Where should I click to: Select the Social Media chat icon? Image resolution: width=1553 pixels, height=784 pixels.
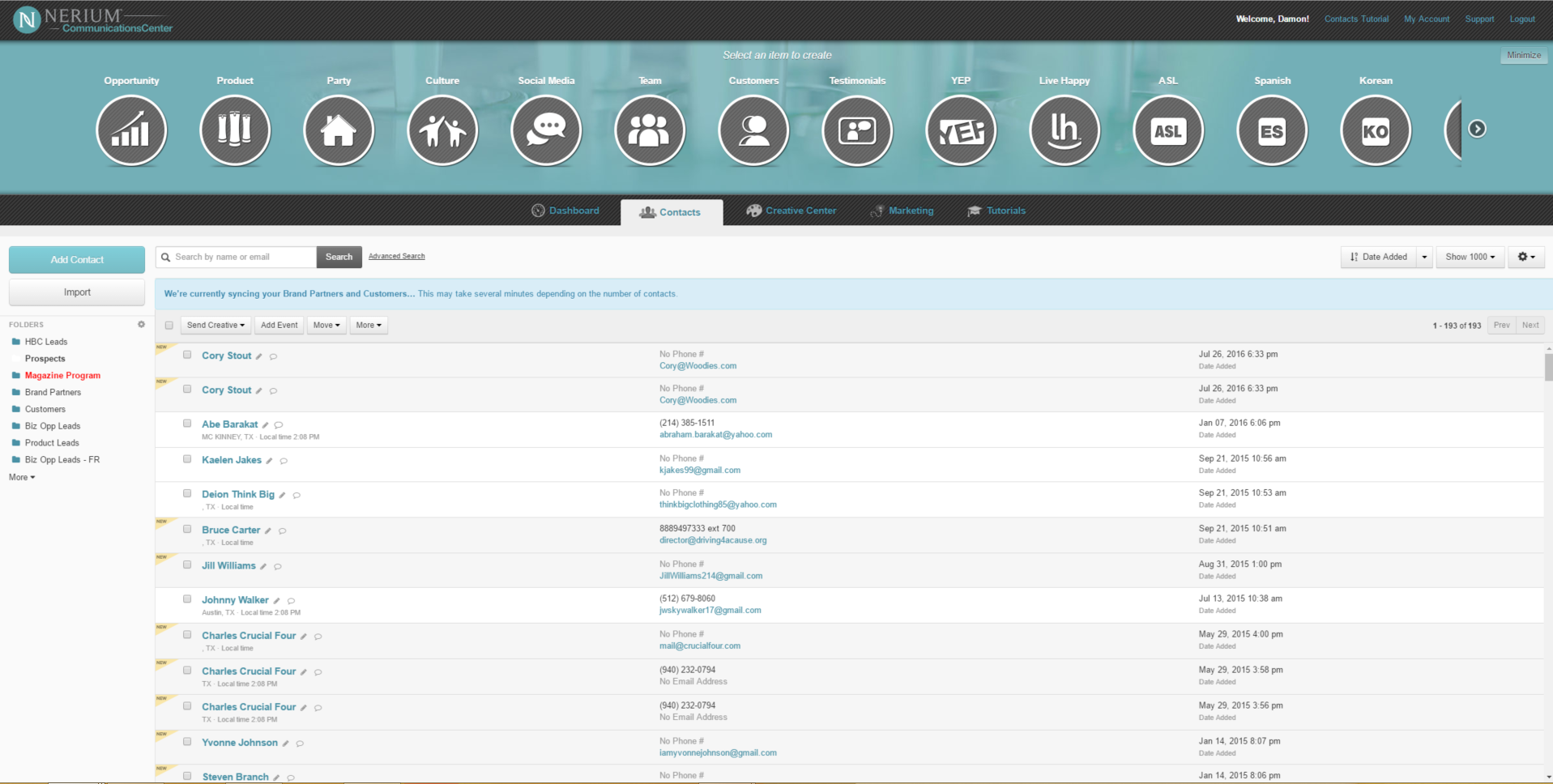click(546, 130)
